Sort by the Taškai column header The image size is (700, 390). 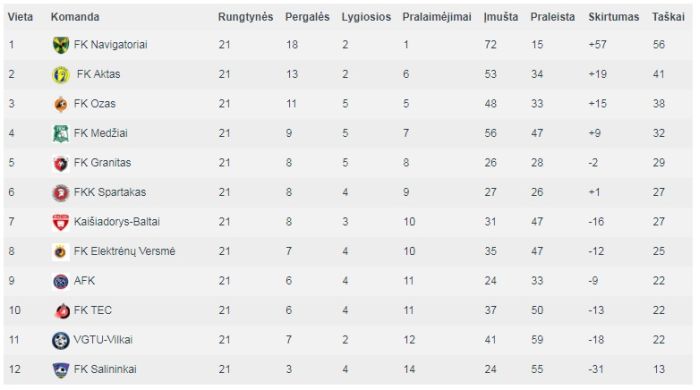668,17
